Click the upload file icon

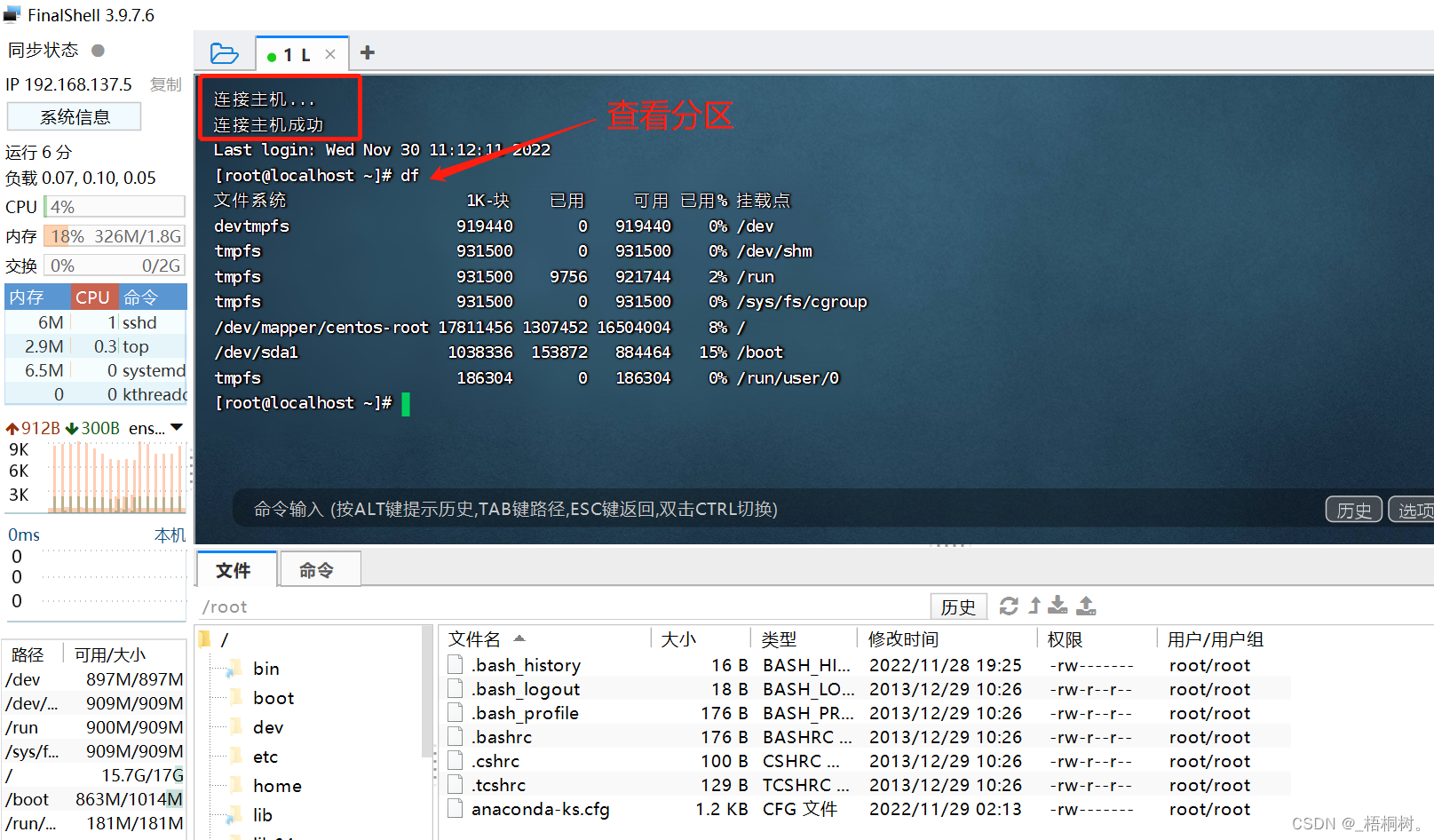1085,605
